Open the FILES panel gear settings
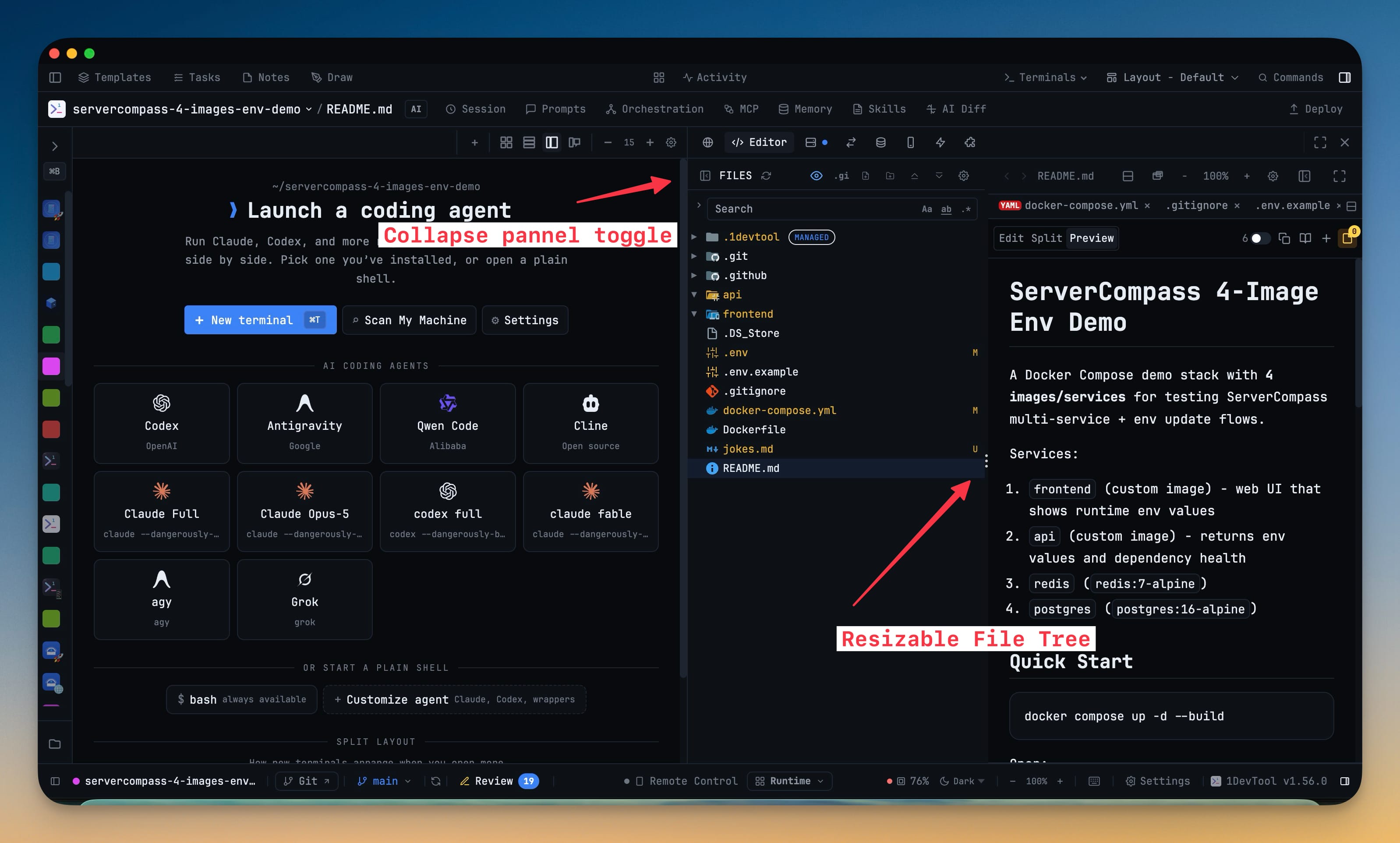This screenshot has width=1400, height=843. pos(964,176)
